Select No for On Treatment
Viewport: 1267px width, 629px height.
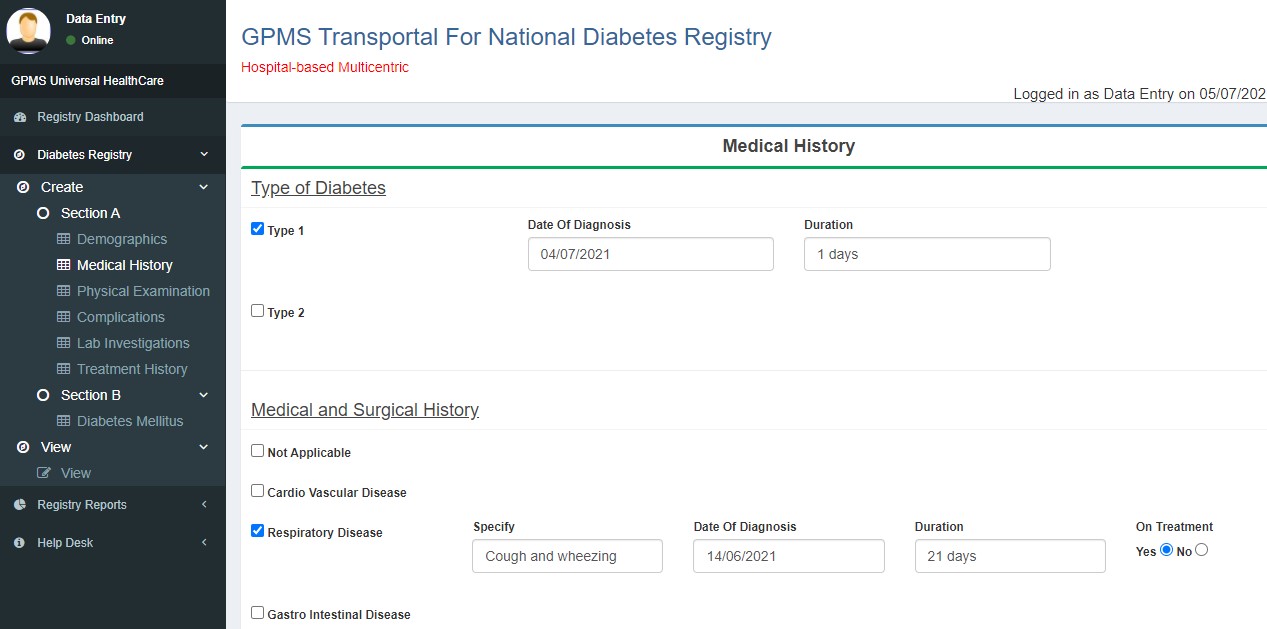pos(1201,549)
